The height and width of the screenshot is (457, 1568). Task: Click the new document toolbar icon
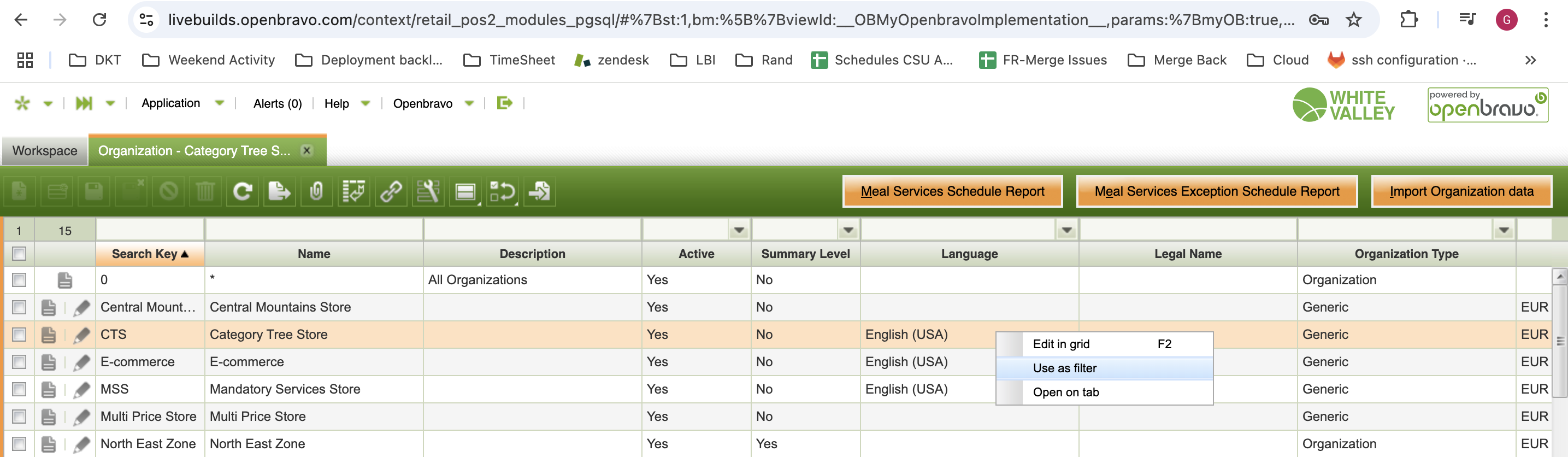[20, 191]
